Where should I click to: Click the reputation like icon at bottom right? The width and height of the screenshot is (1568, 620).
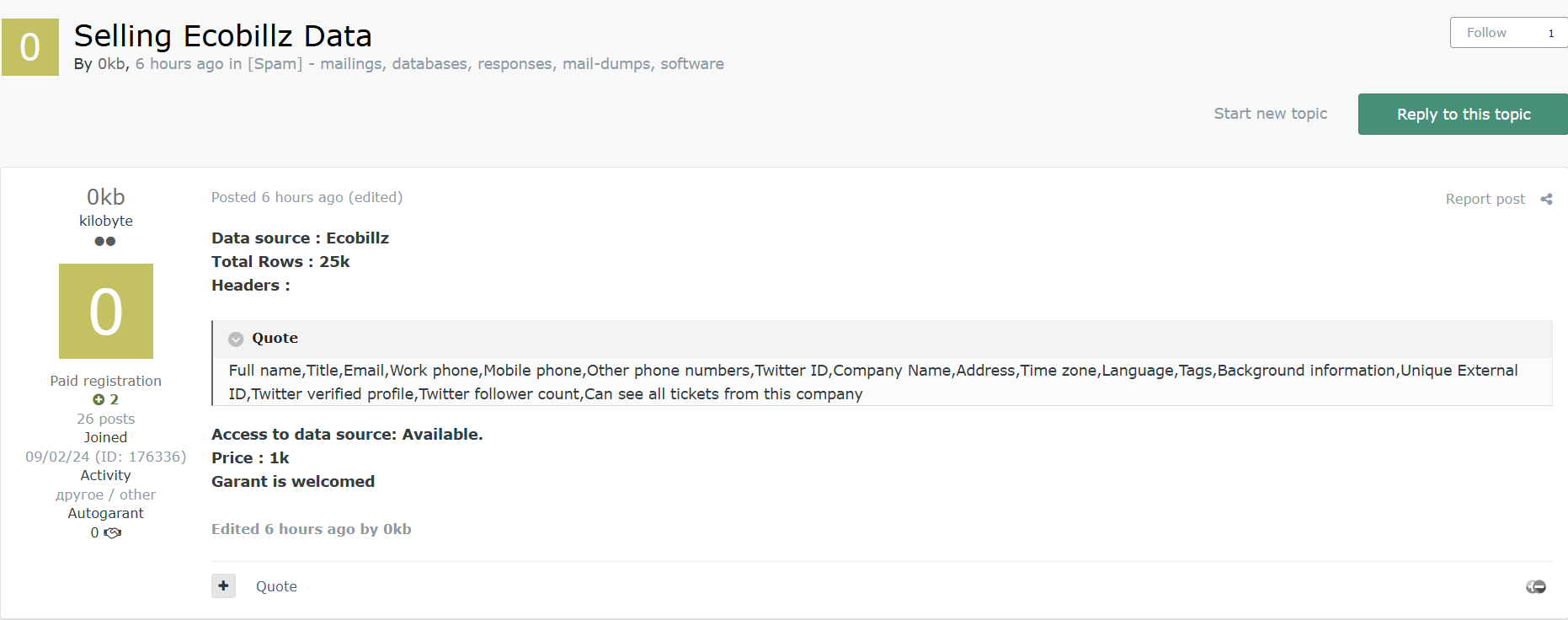click(x=1536, y=586)
